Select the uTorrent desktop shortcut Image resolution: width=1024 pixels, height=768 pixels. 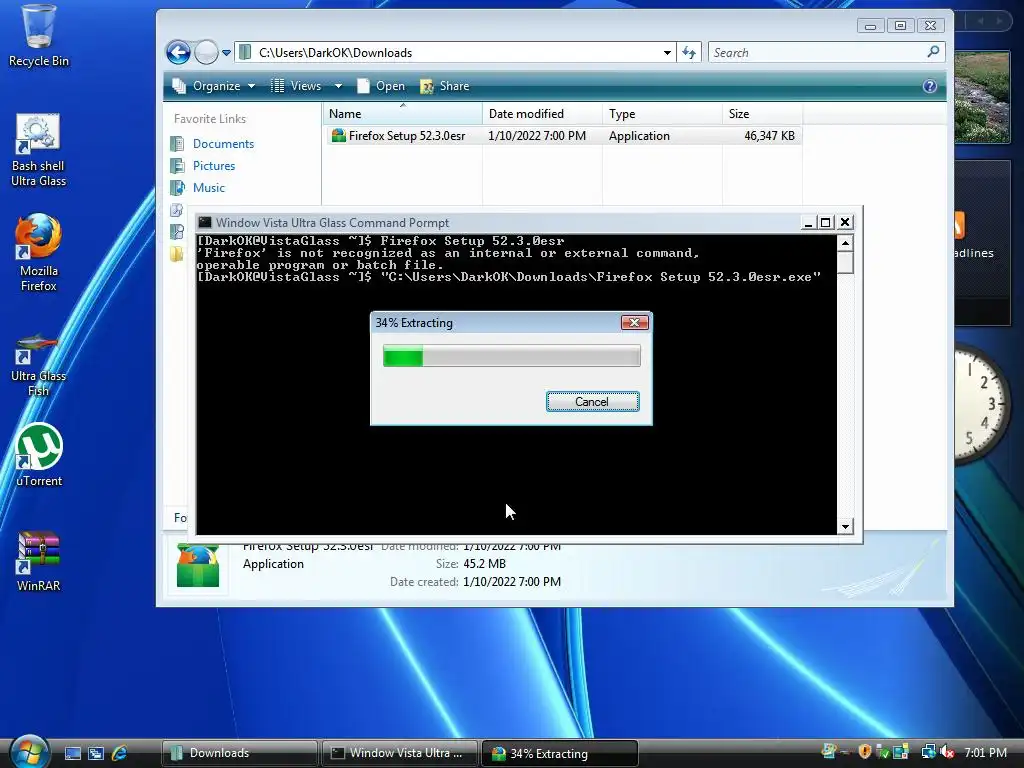pyautogui.click(x=39, y=456)
